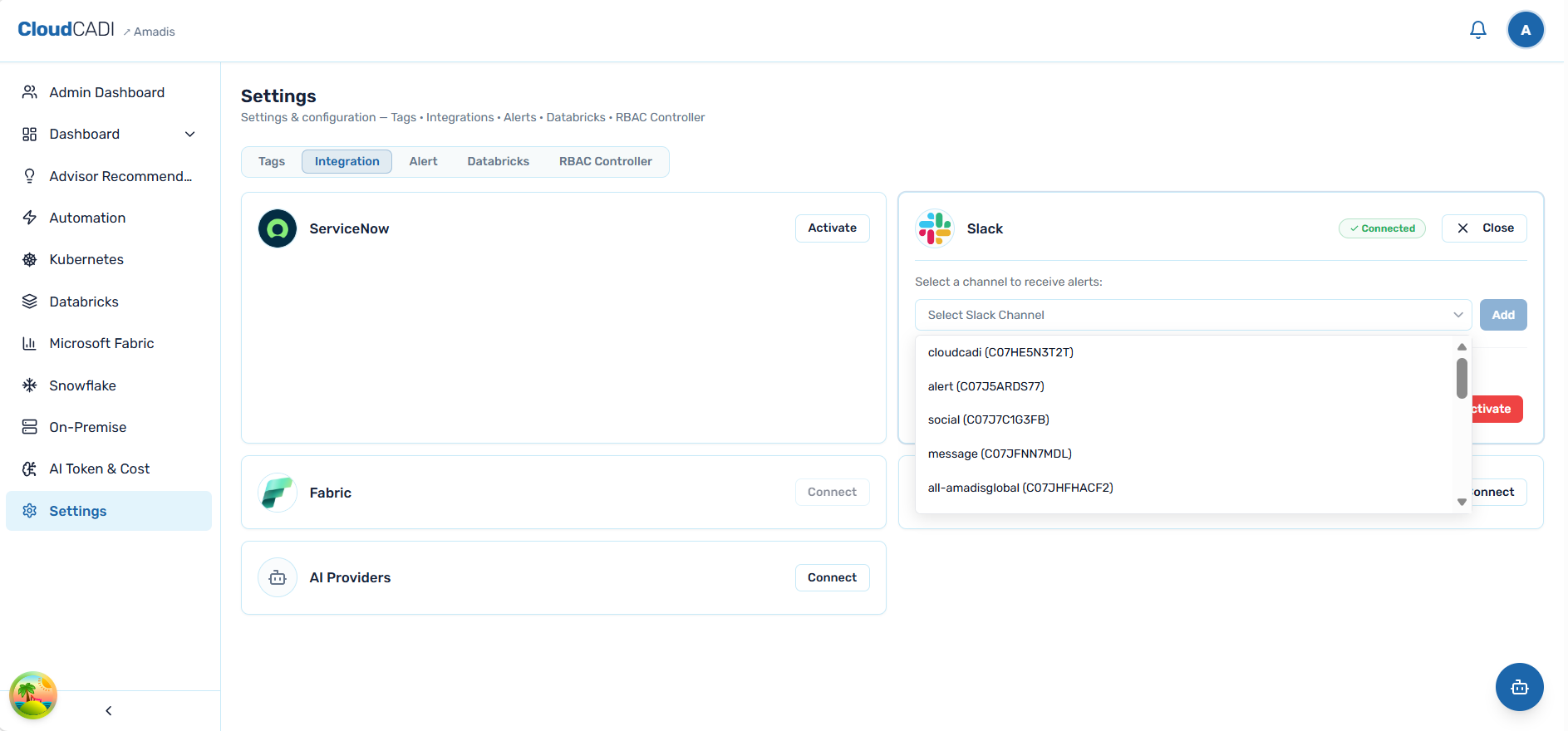Click the Microsoft Fabric chart icon

click(x=30, y=343)
